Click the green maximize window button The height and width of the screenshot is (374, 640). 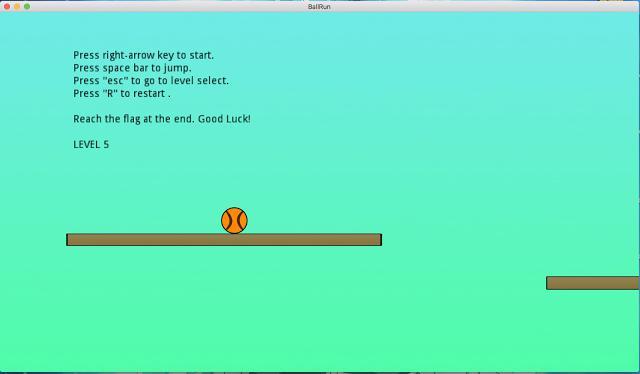(27, 7)
